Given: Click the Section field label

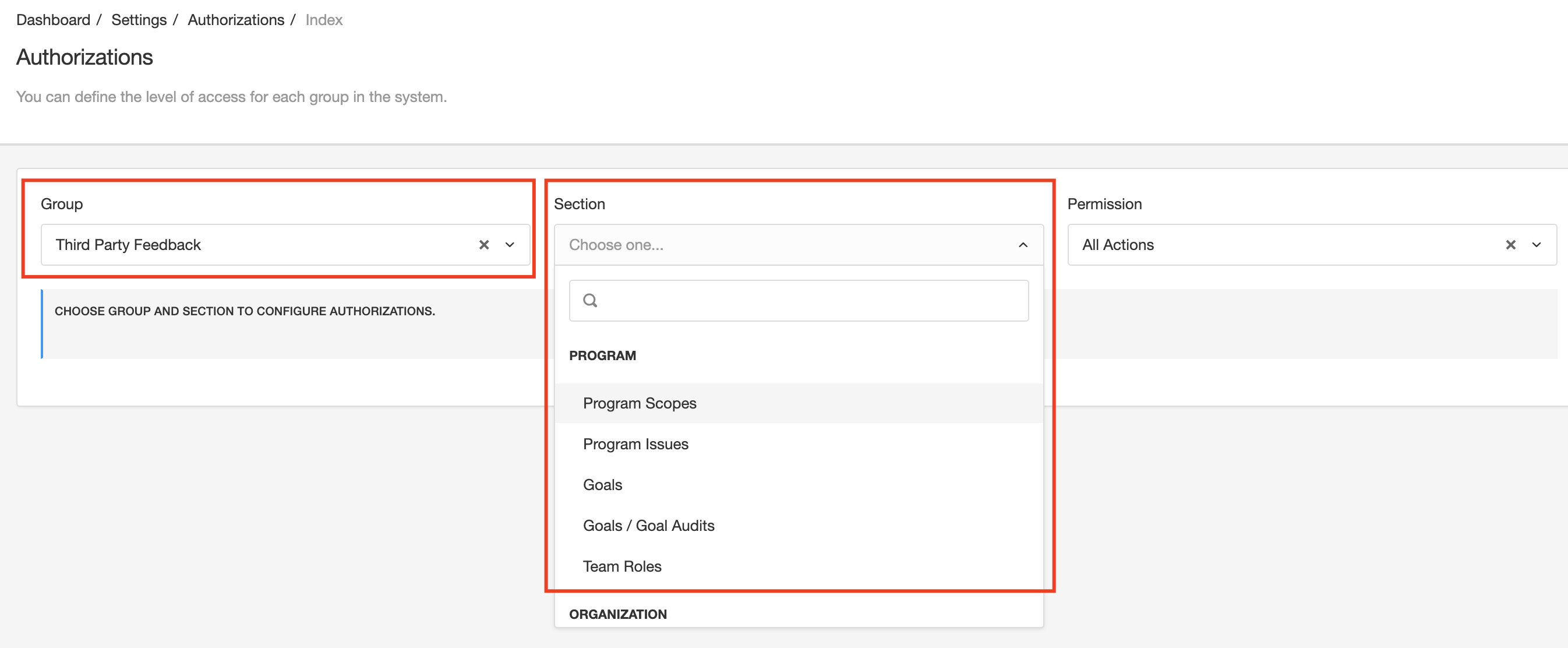Looking at the screenshot, I should click(579, 204).
